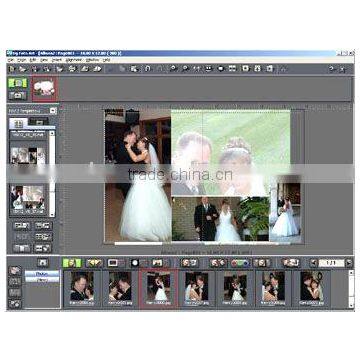360x360 pixels.
Task: Open the File menu
Action: 11,60
